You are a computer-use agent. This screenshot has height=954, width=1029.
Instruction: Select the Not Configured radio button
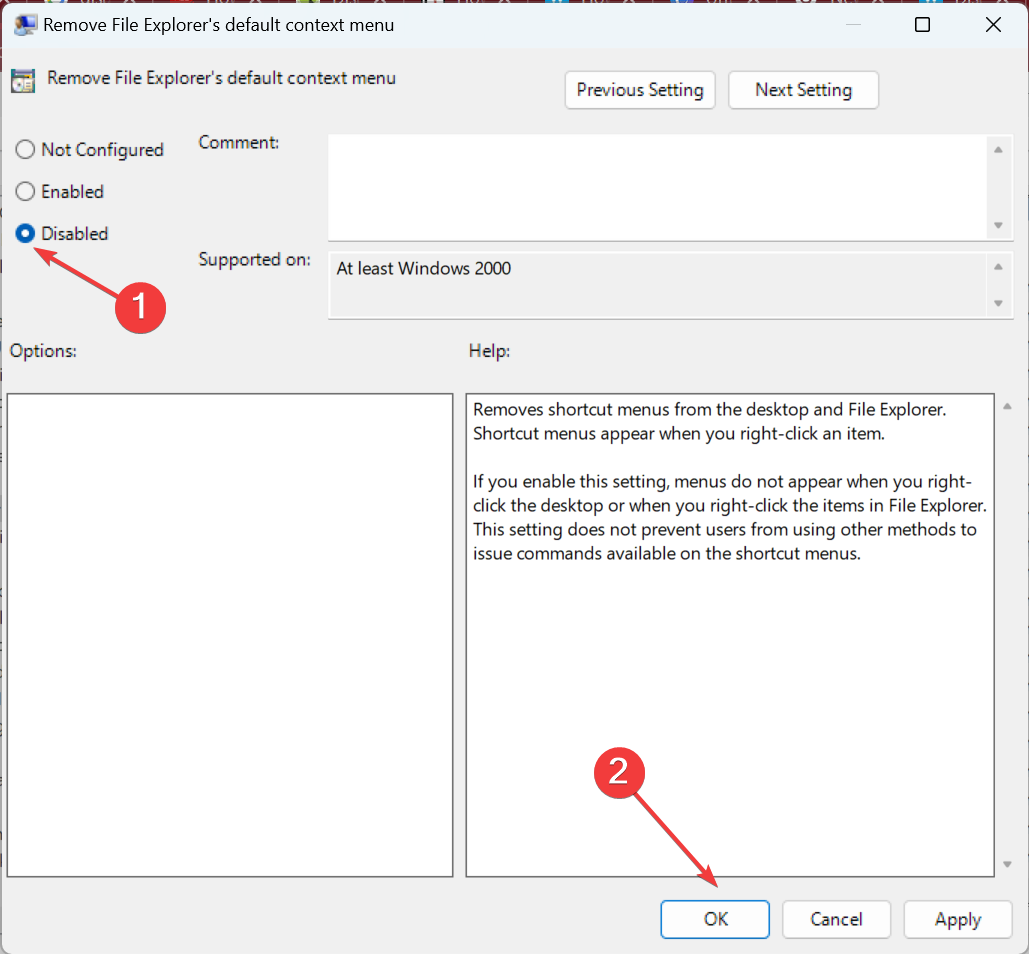(25, 150)
